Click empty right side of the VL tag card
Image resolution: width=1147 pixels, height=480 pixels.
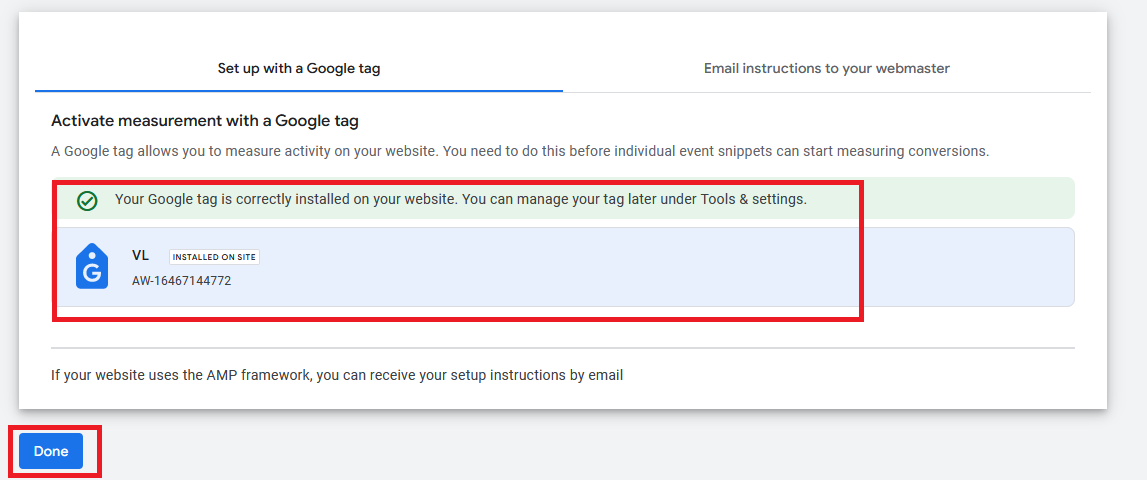coord(965,267)
